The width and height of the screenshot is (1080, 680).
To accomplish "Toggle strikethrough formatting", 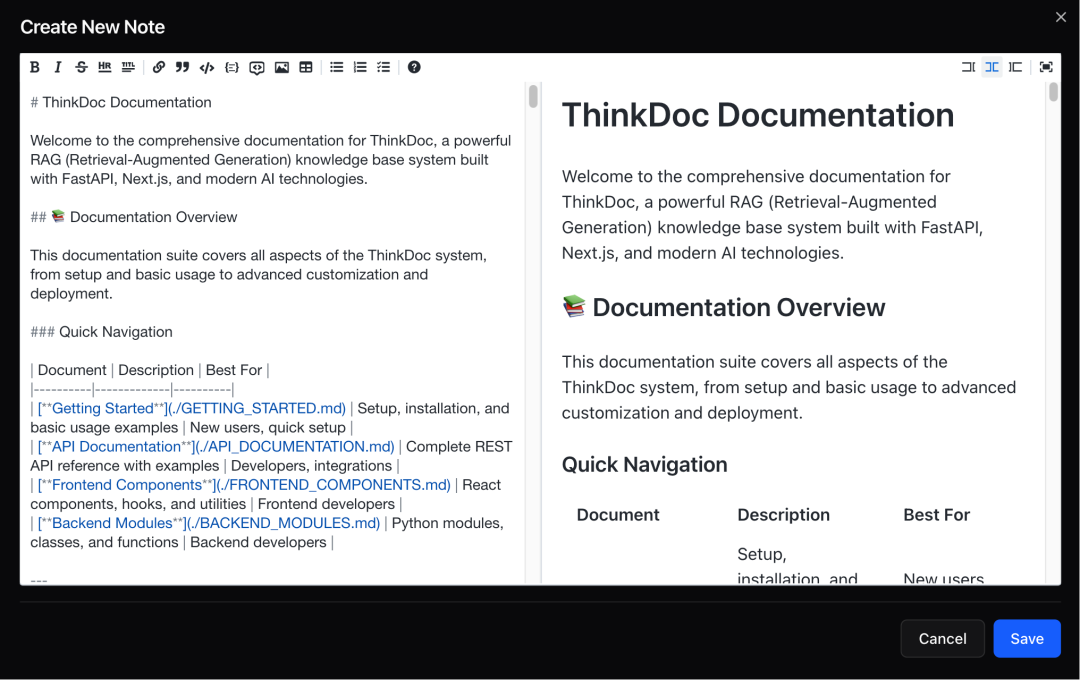I will 81,67.
